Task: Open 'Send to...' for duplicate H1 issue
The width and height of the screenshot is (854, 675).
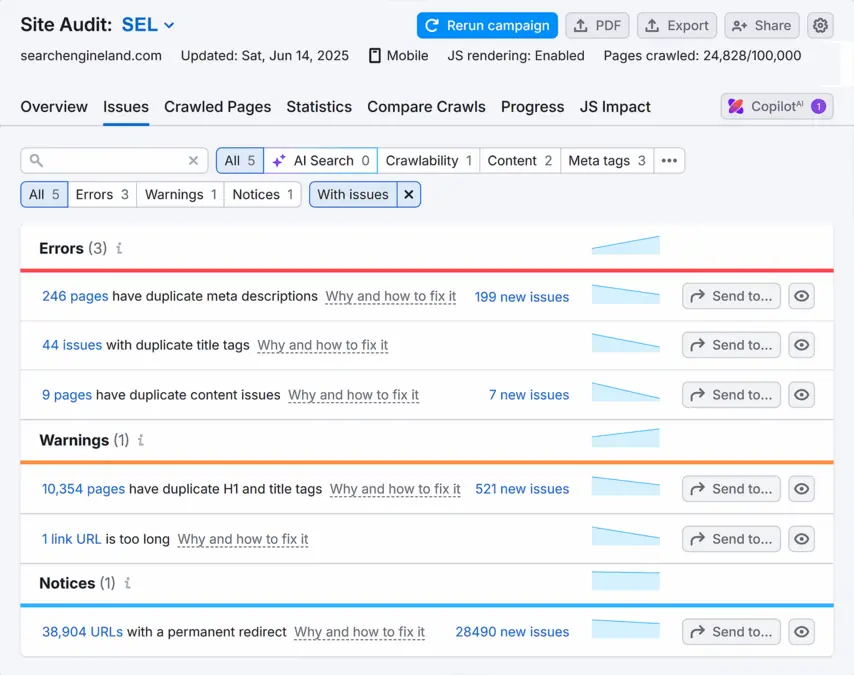Action: [x=731, y=489]
